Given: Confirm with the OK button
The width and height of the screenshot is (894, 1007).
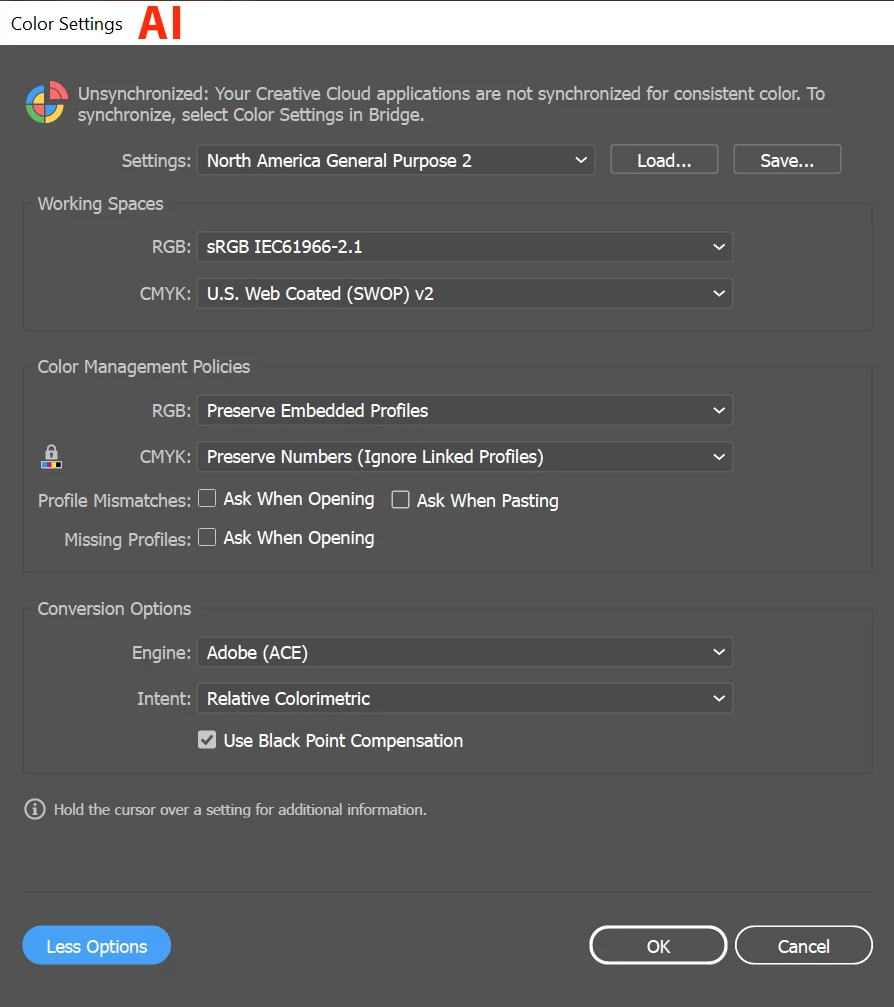Looking at the screenshot, I should [658, 945].
